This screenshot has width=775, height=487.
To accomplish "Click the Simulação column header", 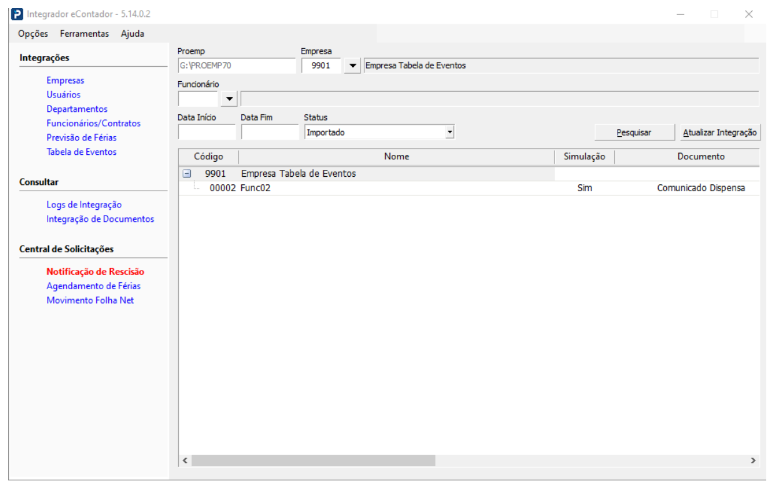I will point(584,157).
